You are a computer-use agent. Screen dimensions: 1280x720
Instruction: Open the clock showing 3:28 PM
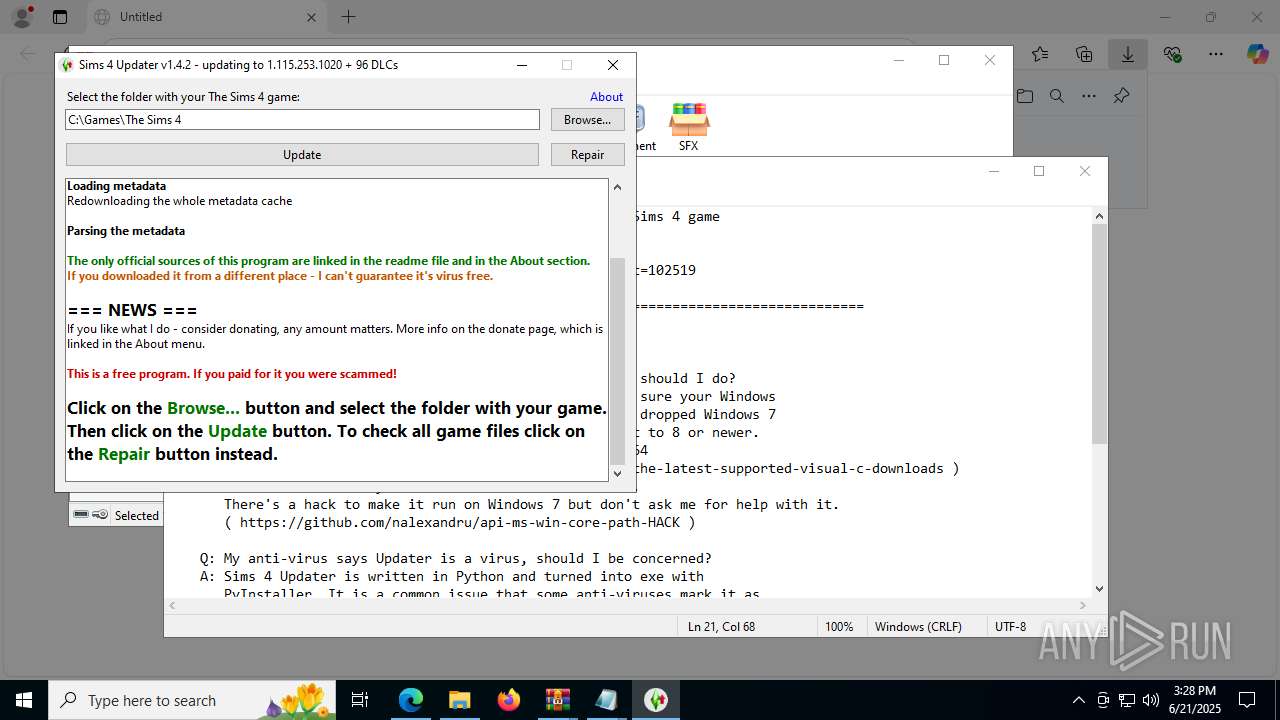[x=1195, y=700]
